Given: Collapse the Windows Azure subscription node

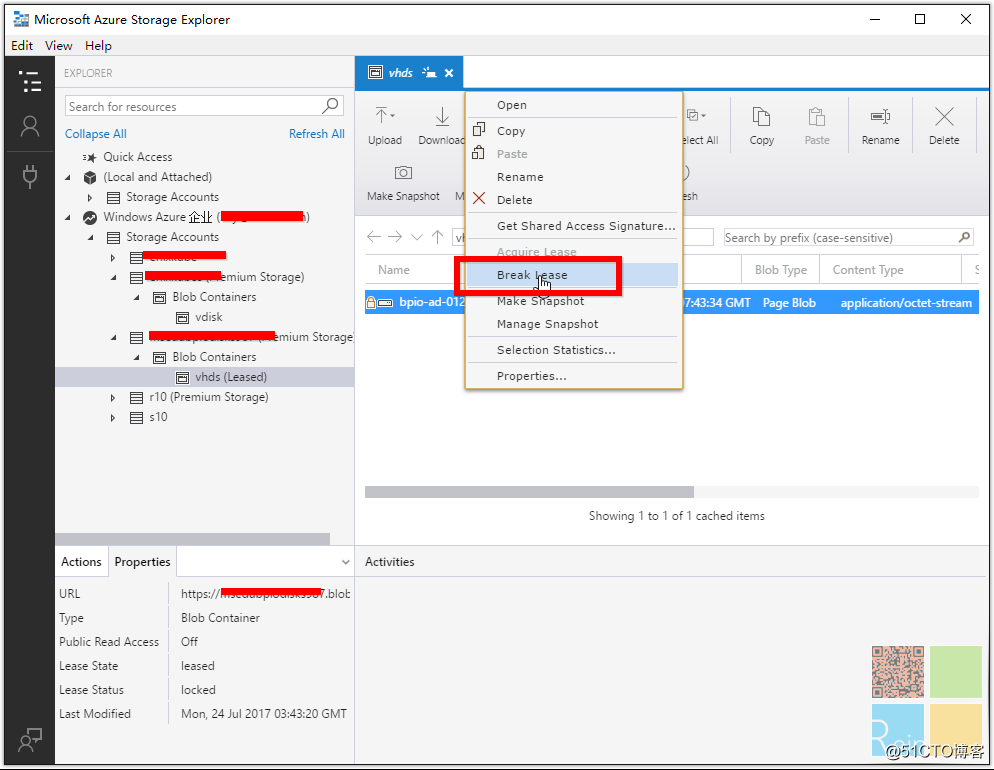Looking at the screenshot, I should pyautogui.click(x=68, y=217).
